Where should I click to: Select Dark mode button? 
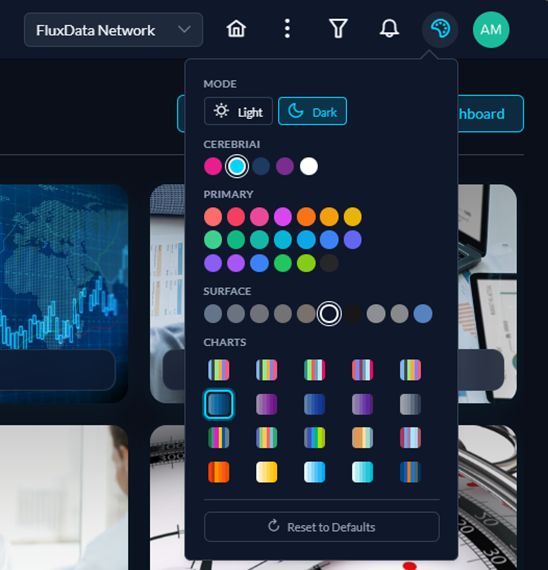(x=312, y=111)
